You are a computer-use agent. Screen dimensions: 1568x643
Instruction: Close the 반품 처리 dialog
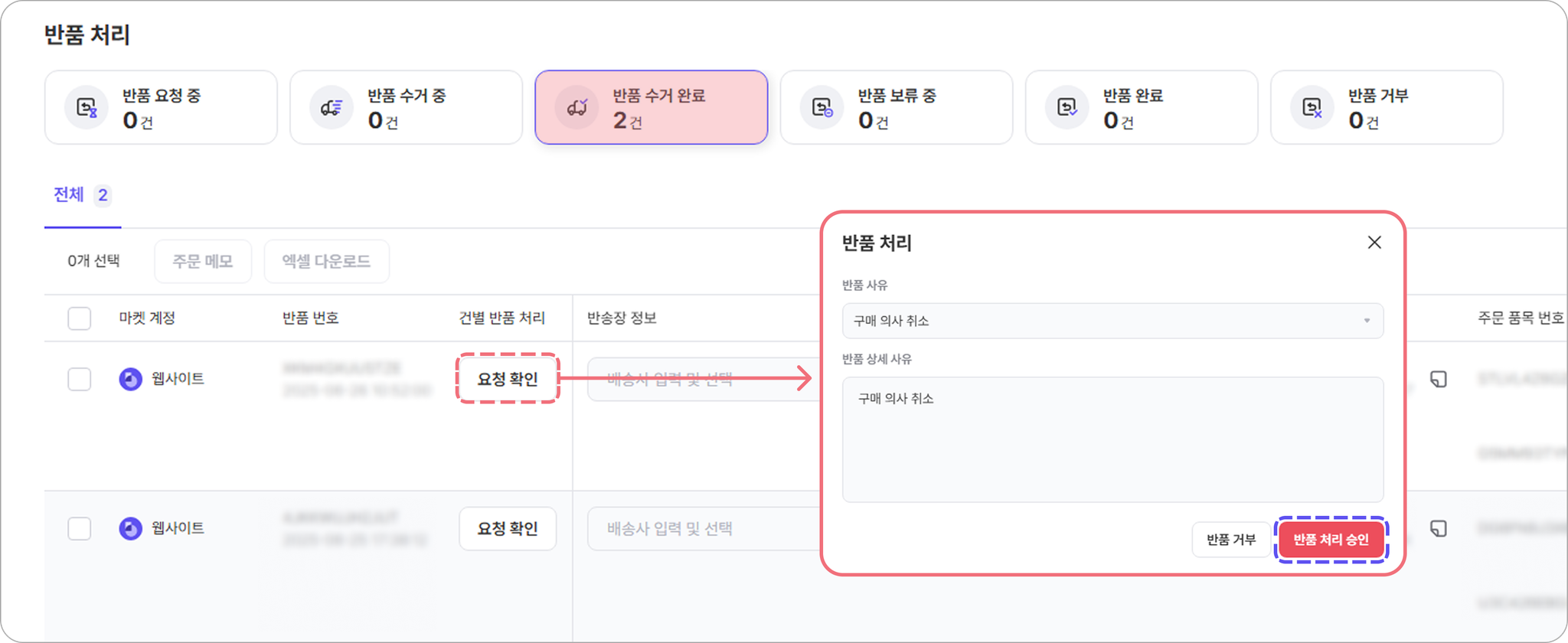point(1374,243)
